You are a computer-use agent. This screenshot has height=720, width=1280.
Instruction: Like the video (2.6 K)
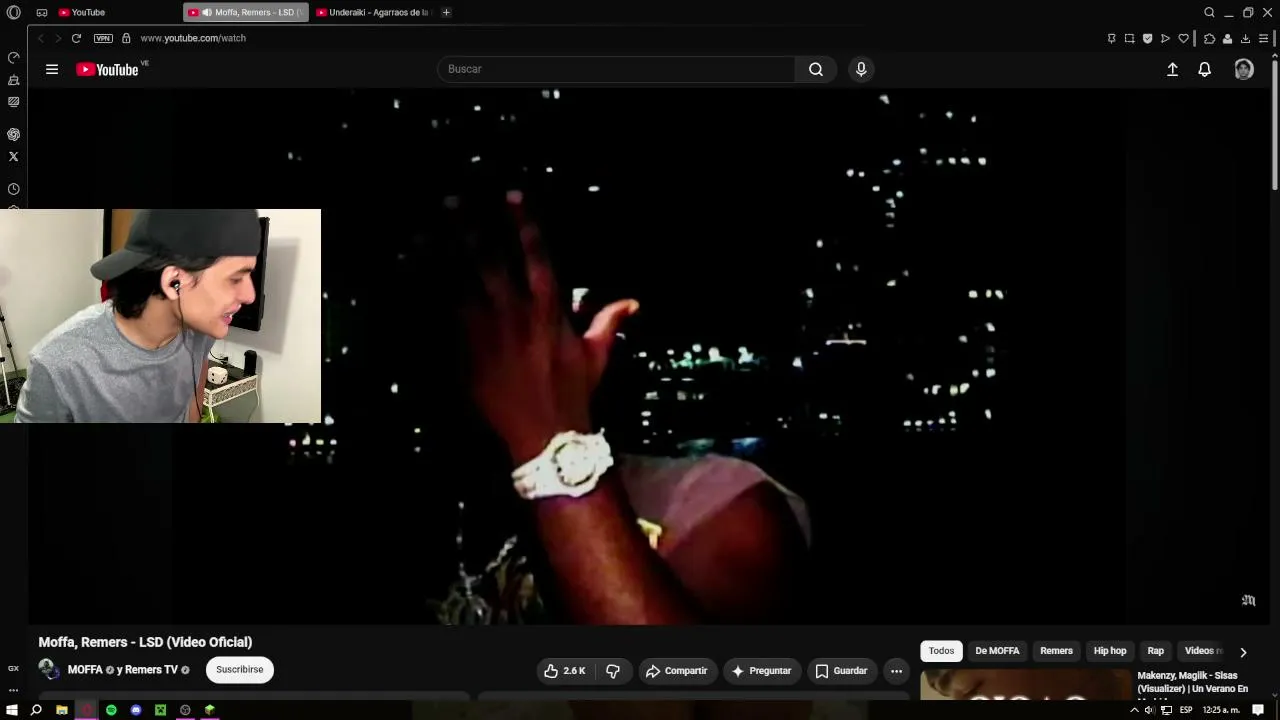(565, 671)
